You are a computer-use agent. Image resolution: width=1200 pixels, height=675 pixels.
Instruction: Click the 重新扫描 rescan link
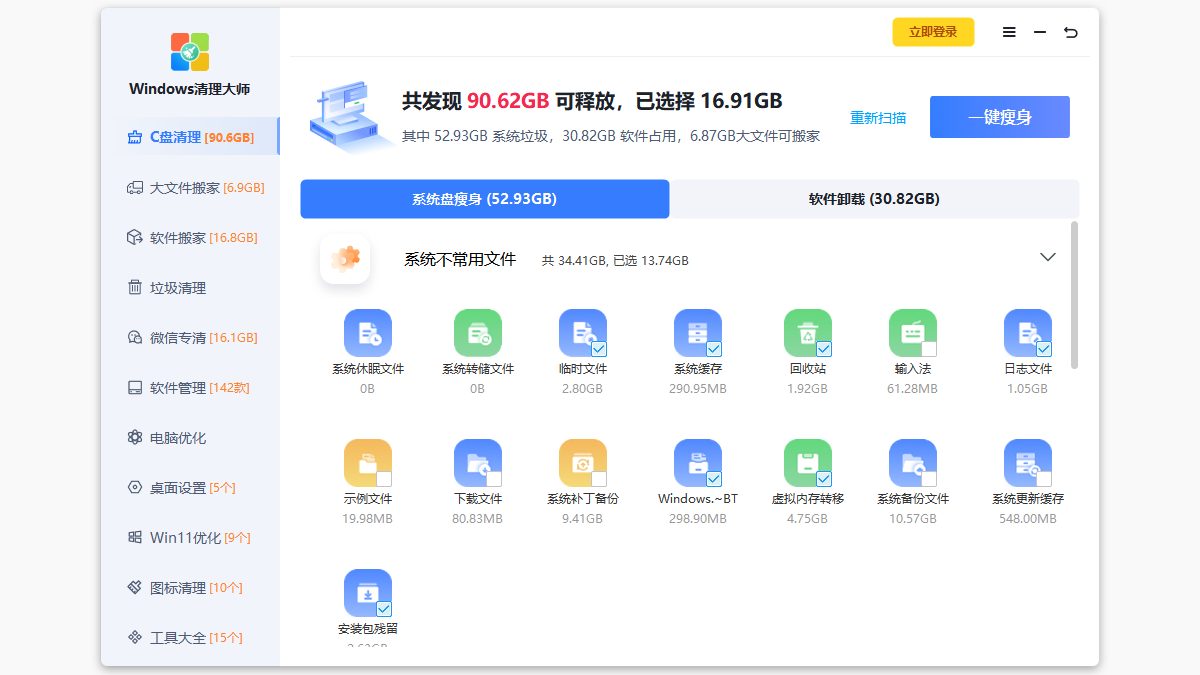[x=878, y=118]
